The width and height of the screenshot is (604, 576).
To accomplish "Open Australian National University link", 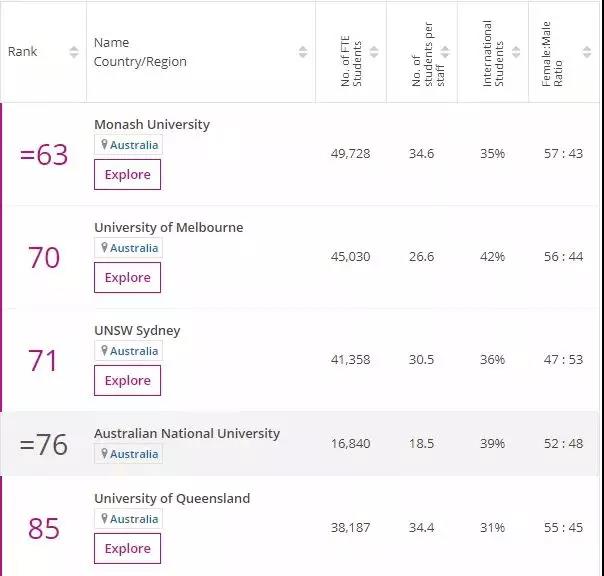I will (x=187, y=433).
